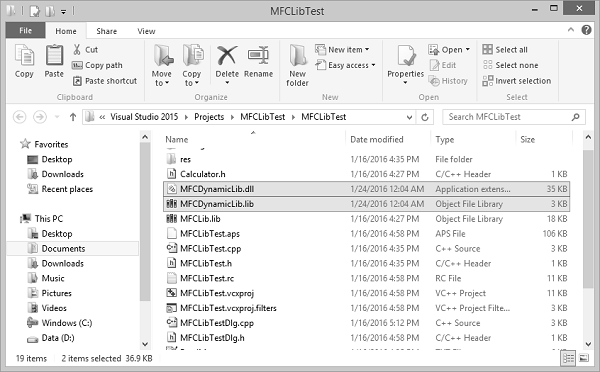
Task: Sort by the Type column header
Action: point(473,139)
